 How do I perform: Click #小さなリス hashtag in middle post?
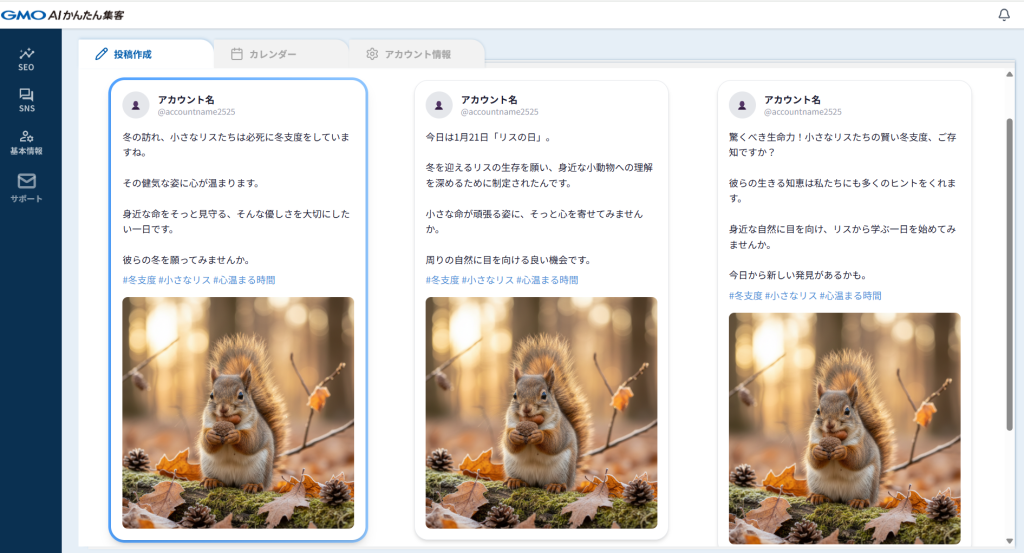(488, 280)
